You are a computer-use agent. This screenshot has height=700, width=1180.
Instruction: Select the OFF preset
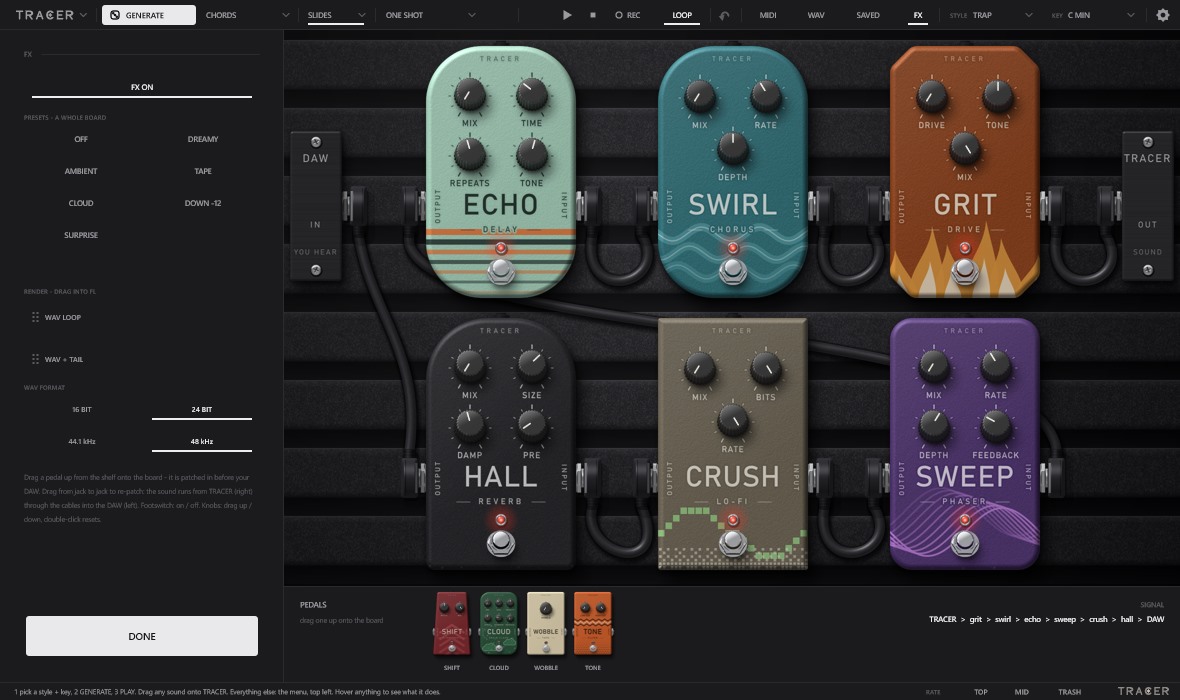tap(81, 139)
